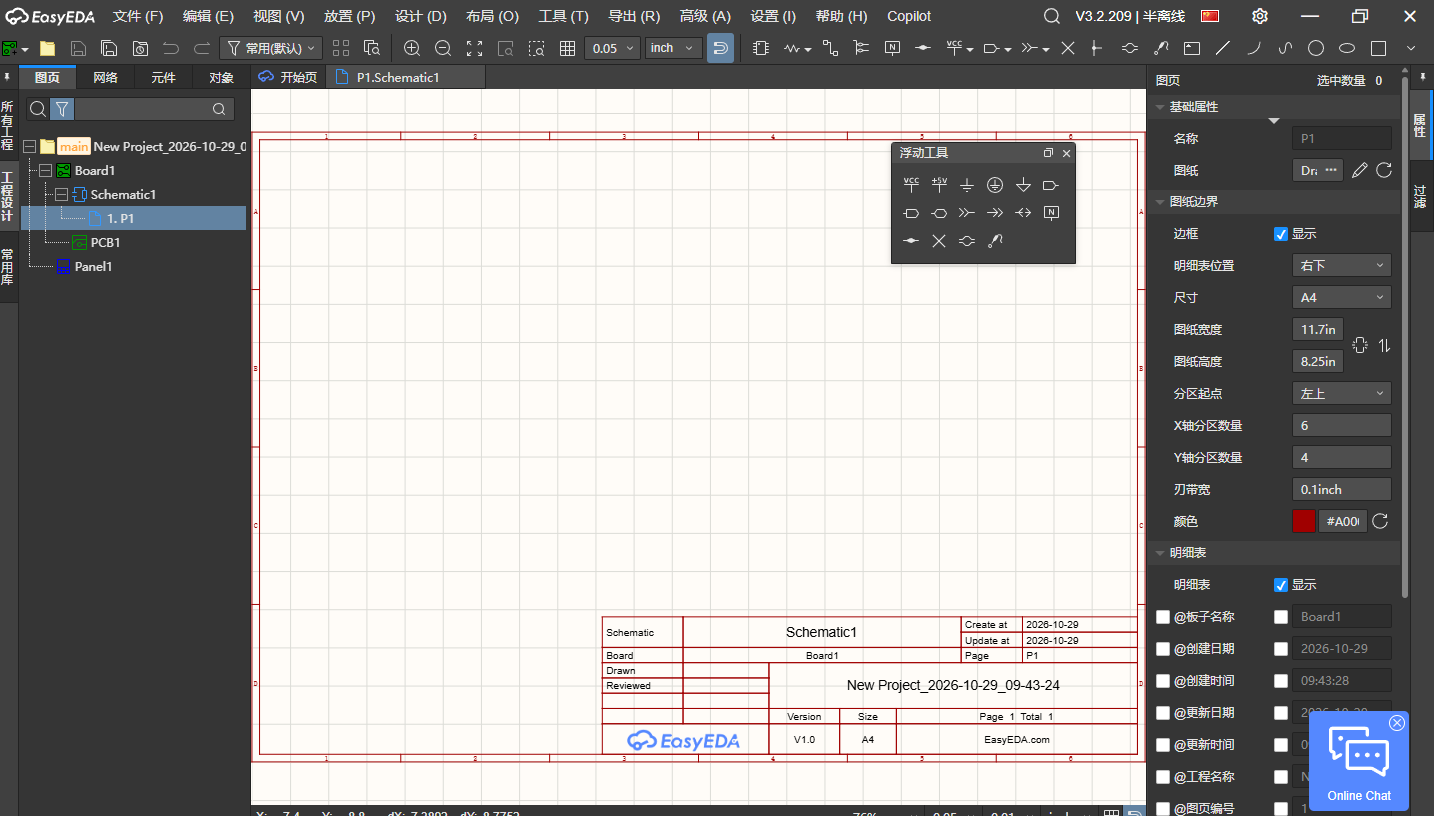Open the settings gear in title bar
Screen dimensions: 1434x816
pyautogui.click(x=1260, y=16)
